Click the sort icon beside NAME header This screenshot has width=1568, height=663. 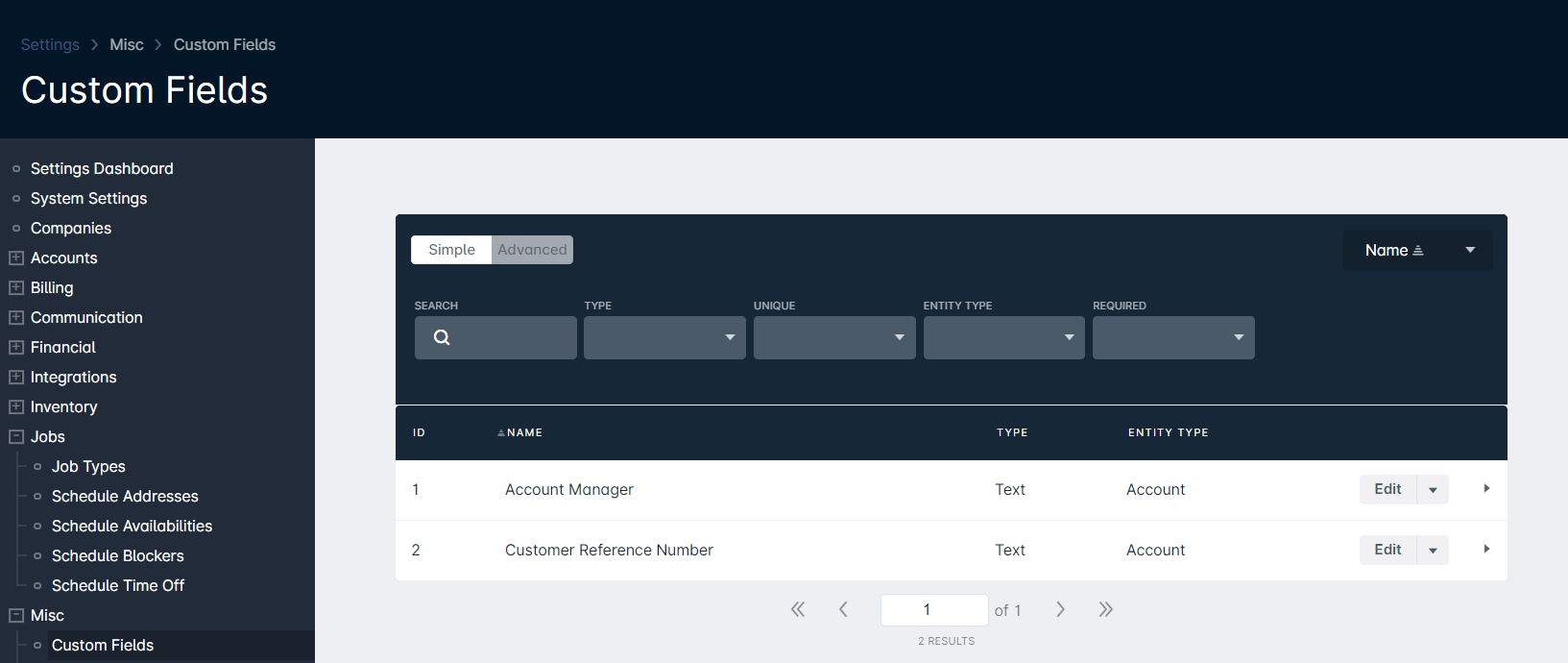click(x=501, y=433)
